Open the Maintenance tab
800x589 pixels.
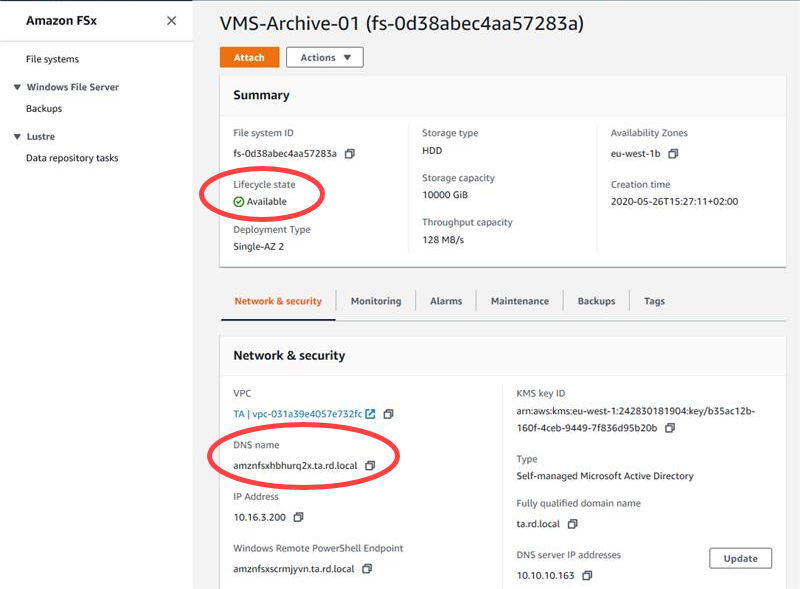coord(519,301)
